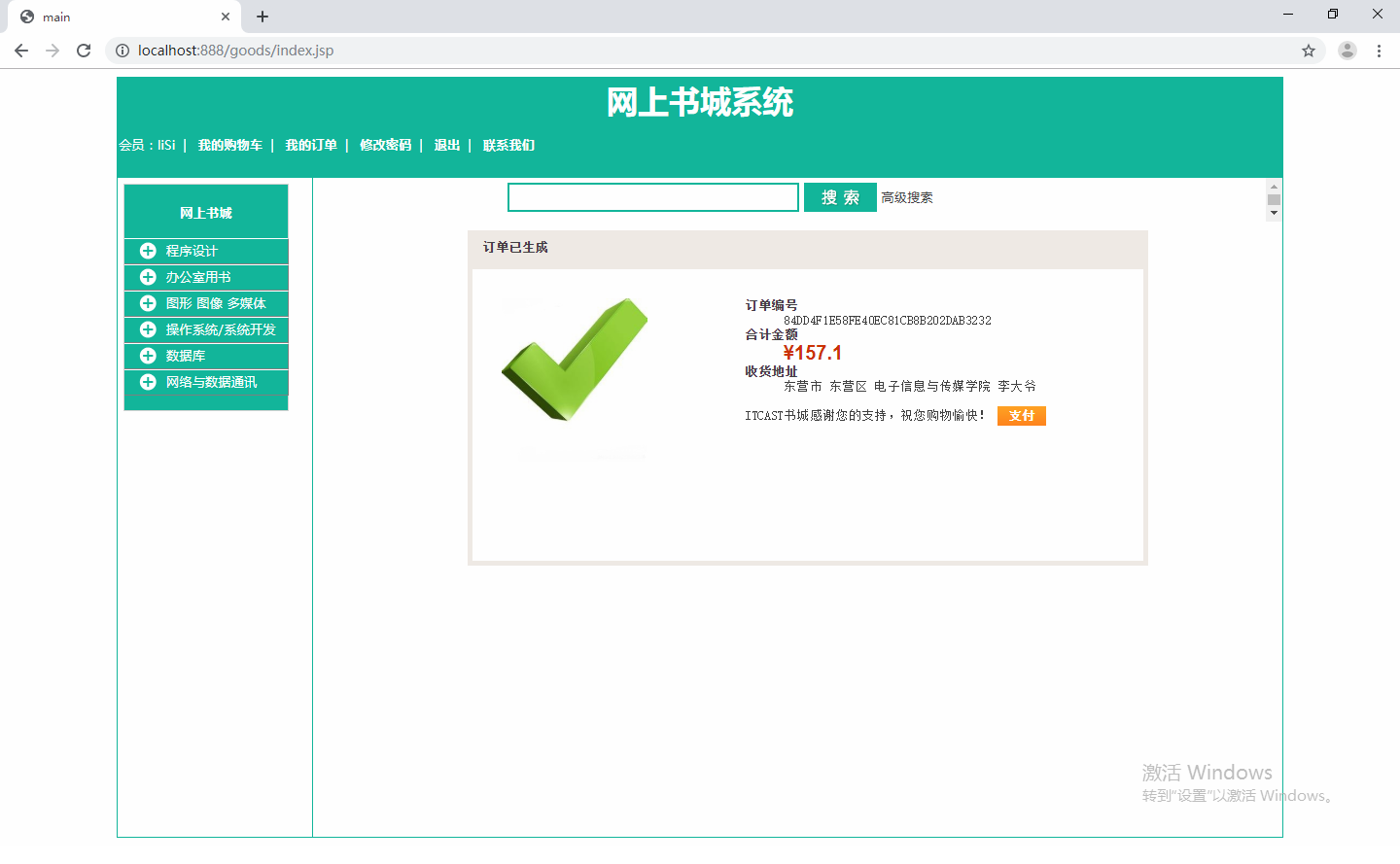Click the 合计金额 label

tap(771, 334)
